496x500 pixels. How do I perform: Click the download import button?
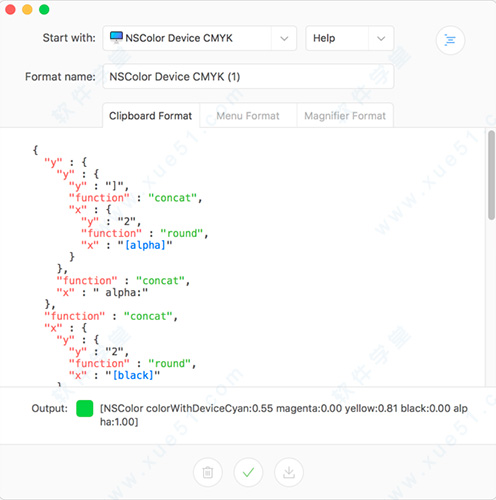[289, 472]
